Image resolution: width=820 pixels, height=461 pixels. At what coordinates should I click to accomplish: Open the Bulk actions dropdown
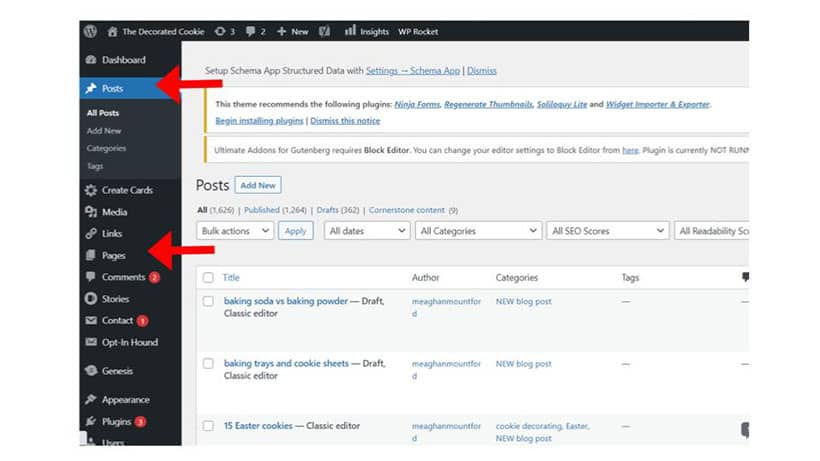[235, 230]
